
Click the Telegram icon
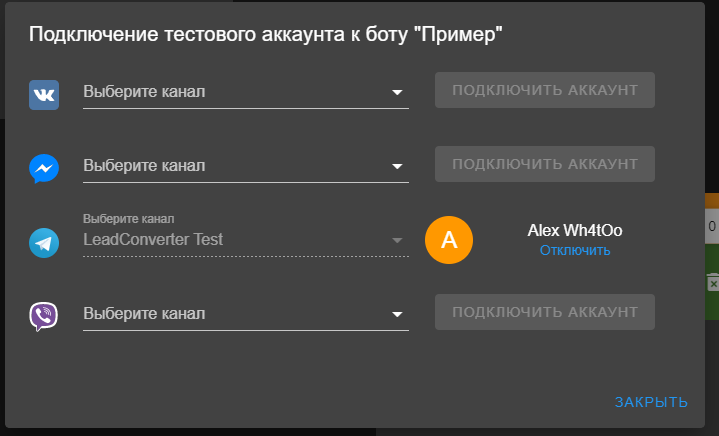44,243
